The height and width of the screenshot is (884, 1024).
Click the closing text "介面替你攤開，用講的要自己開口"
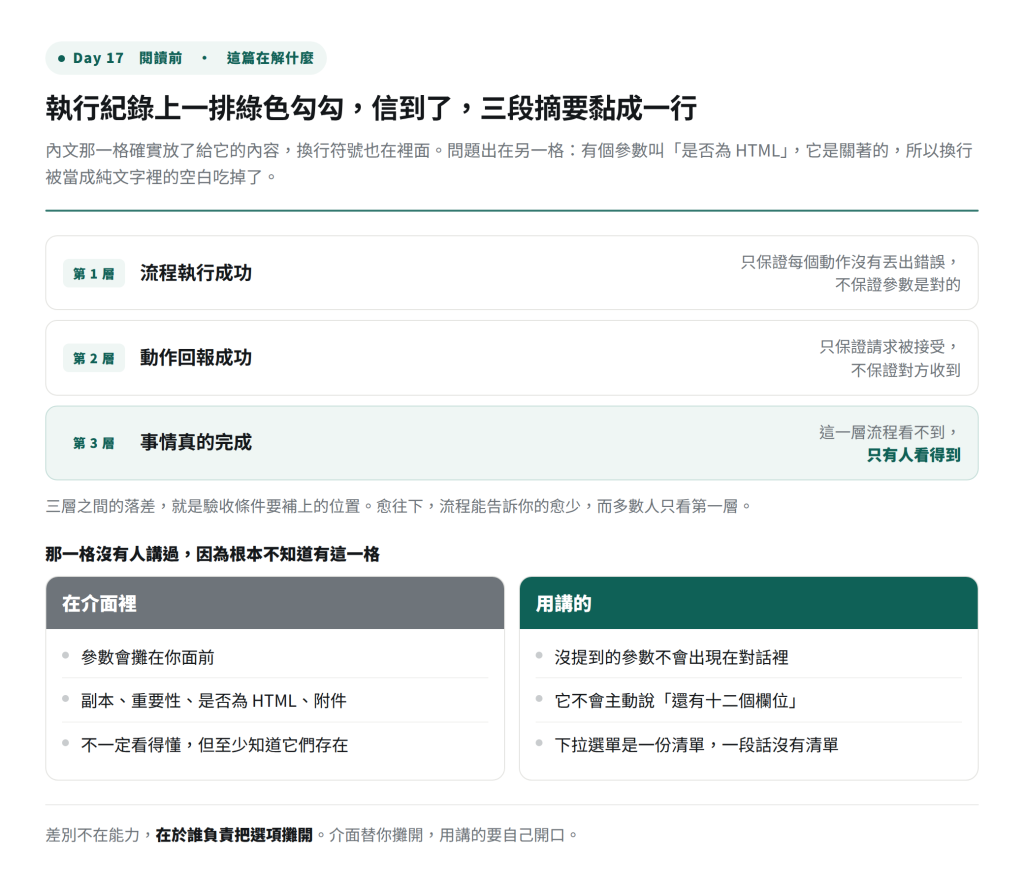(447, 835)
